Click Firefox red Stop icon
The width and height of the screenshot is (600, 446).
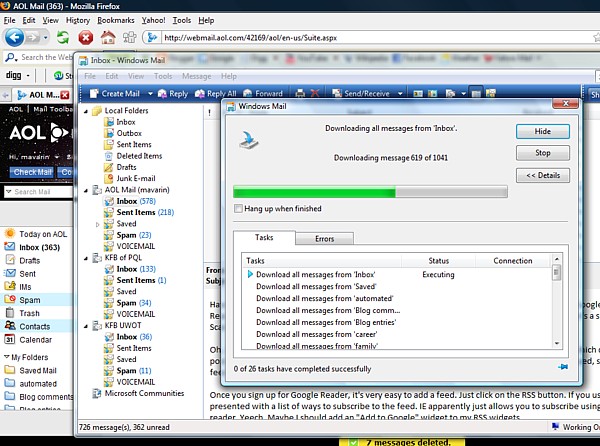pyautogui.click(x=86, y=37)
